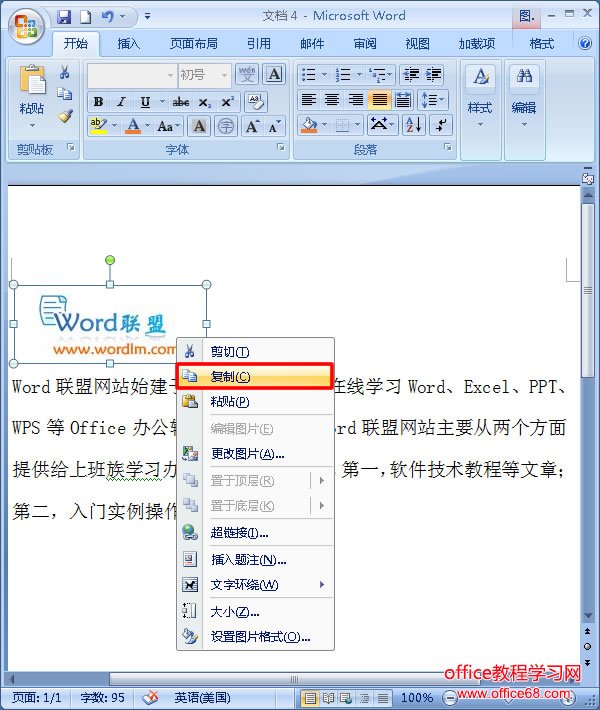Viewport: 600px width, 710px height.
Task: Toggle the justify alignment button
Action: [380, 100]
